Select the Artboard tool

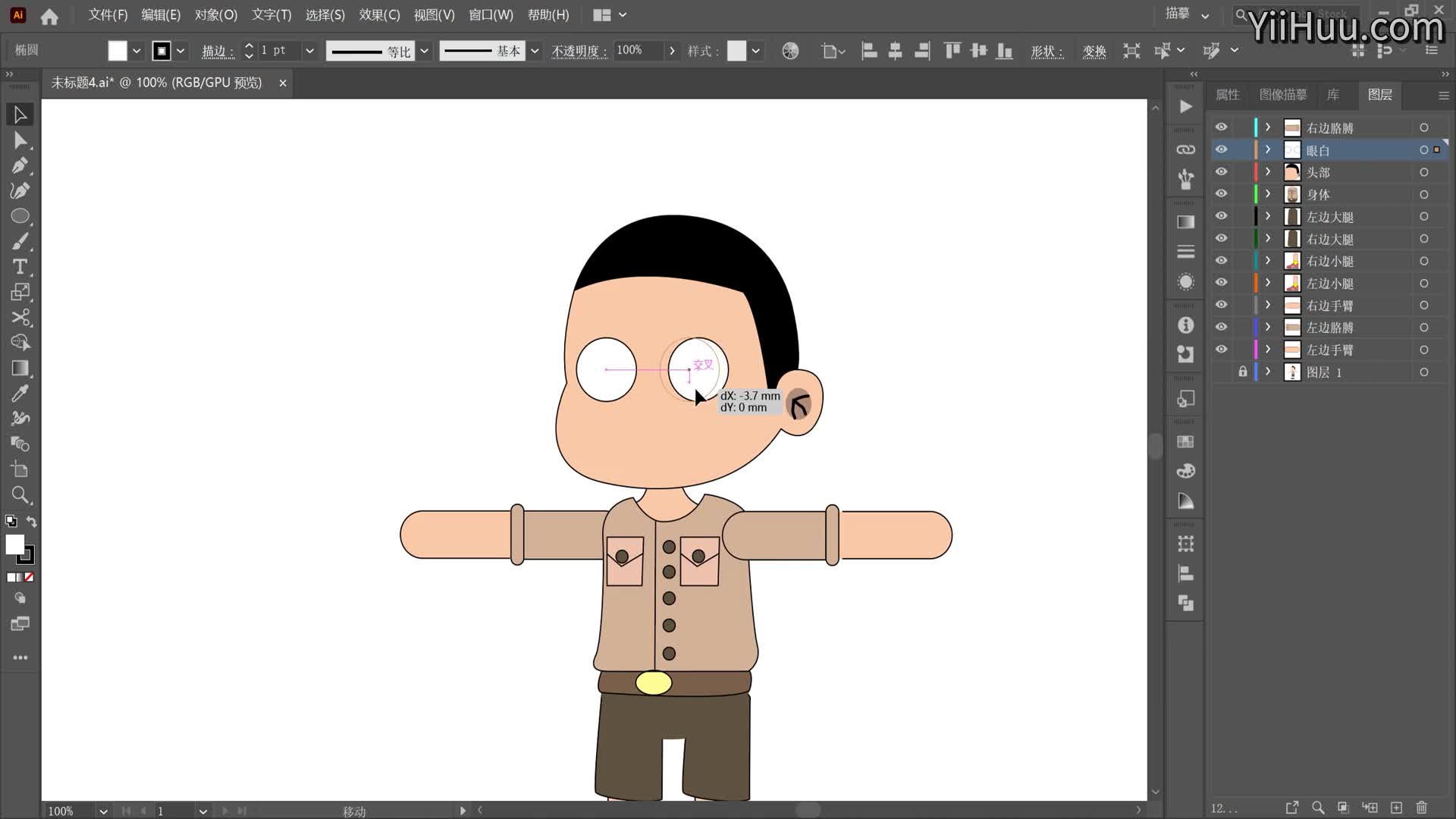(20, 469)
